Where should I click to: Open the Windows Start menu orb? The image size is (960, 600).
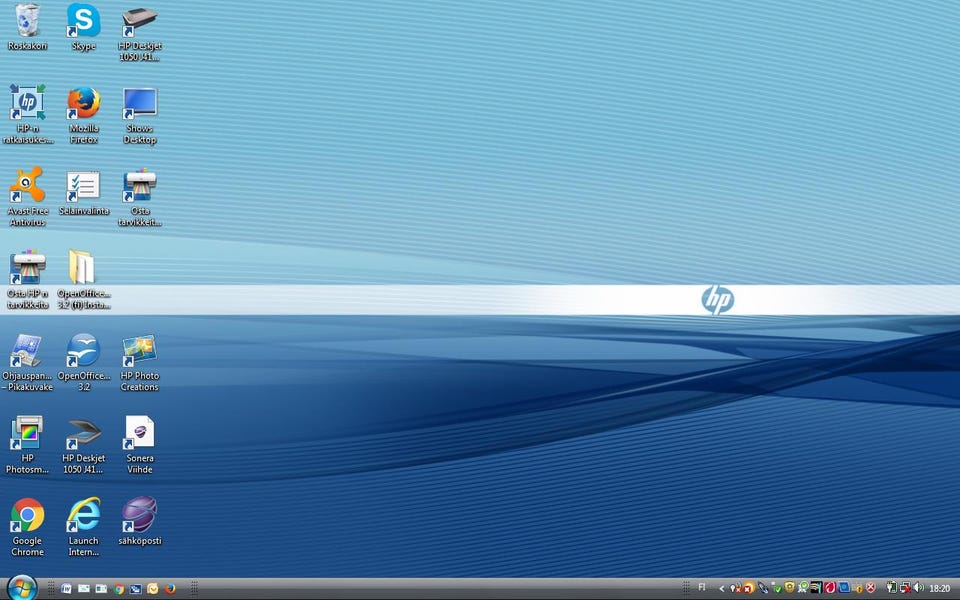coord(22,590)
